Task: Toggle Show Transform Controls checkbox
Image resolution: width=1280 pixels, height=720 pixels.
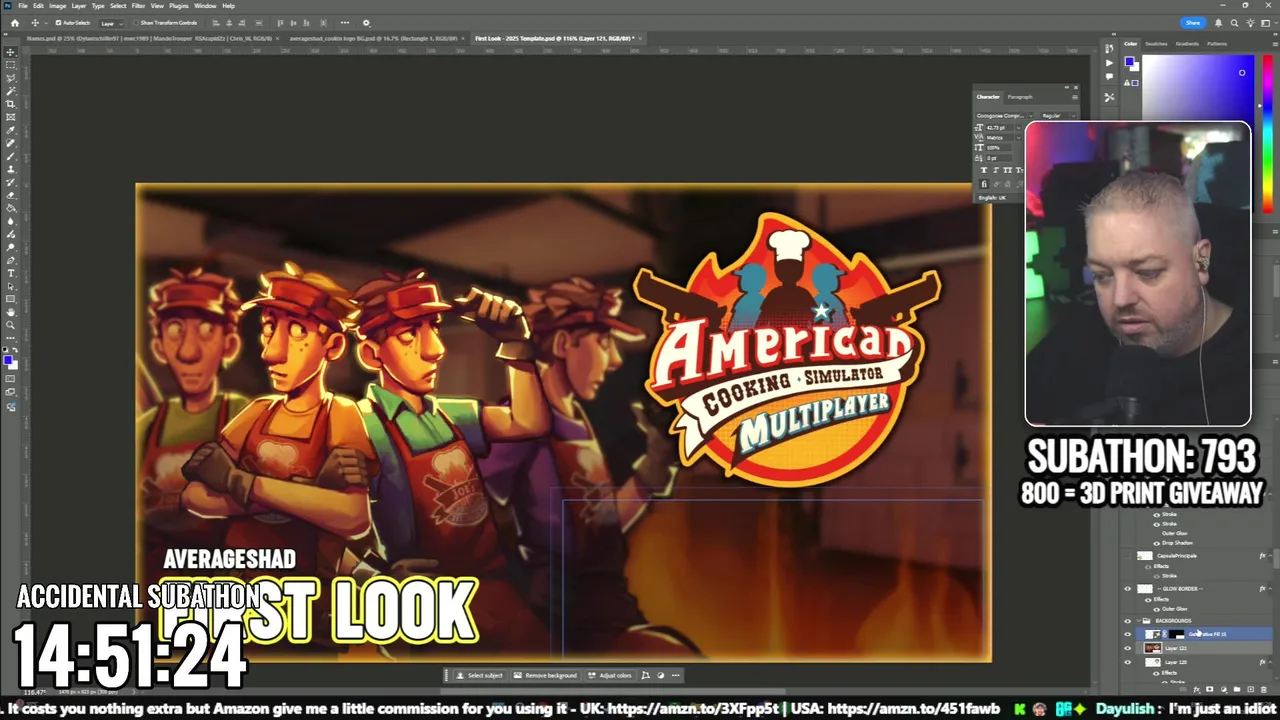Action: point(136,23)
